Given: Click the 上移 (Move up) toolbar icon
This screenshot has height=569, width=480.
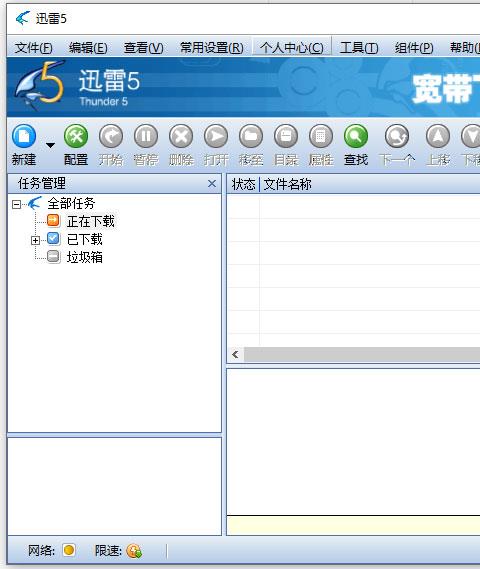Looking at the screenshot, I should (x=438, y=136).
